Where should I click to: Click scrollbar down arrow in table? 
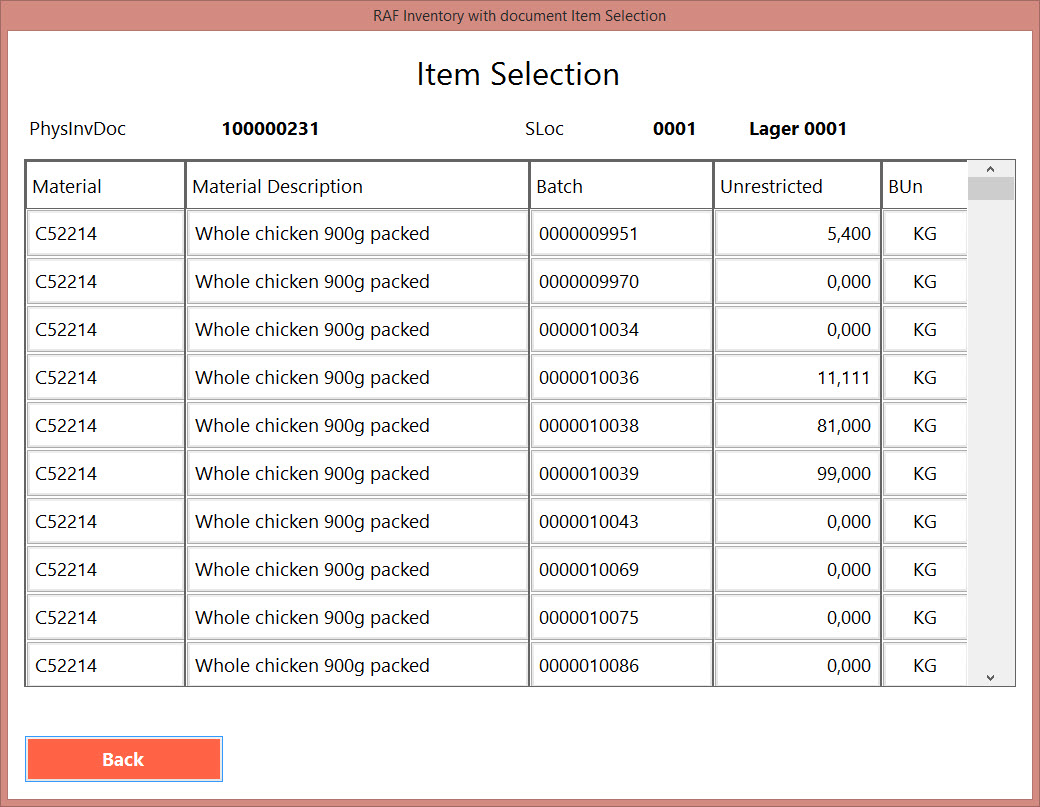point(990,677)
